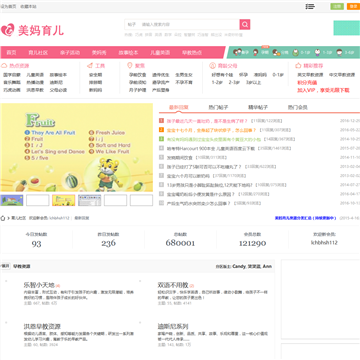The width and height of the screenshot is (360, 360).
Task: Click inside the search input field
Action: [x=188, y=24]
